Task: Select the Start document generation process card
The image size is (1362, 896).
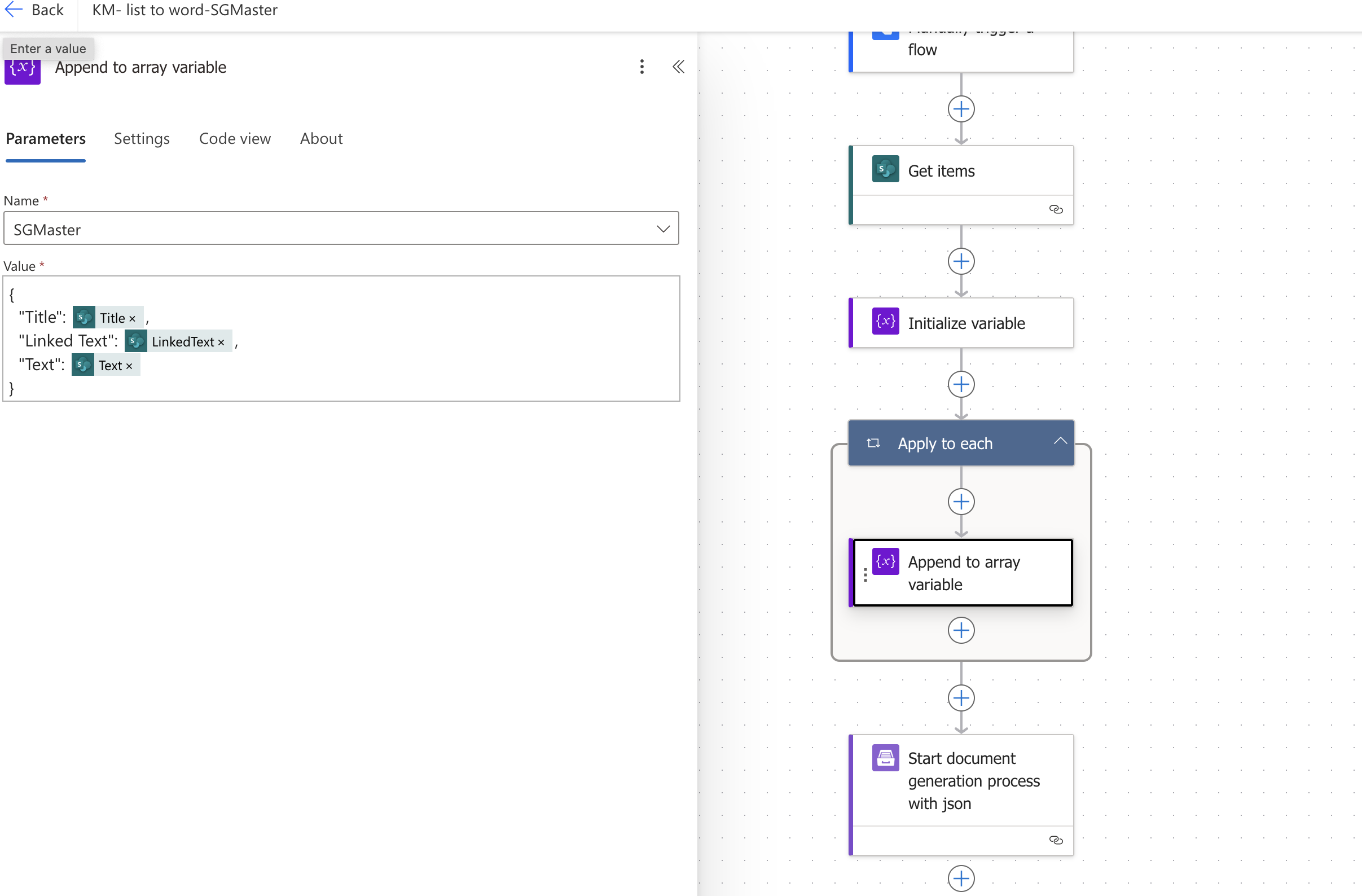Action: pyautogui.click(x=973, y=780)
